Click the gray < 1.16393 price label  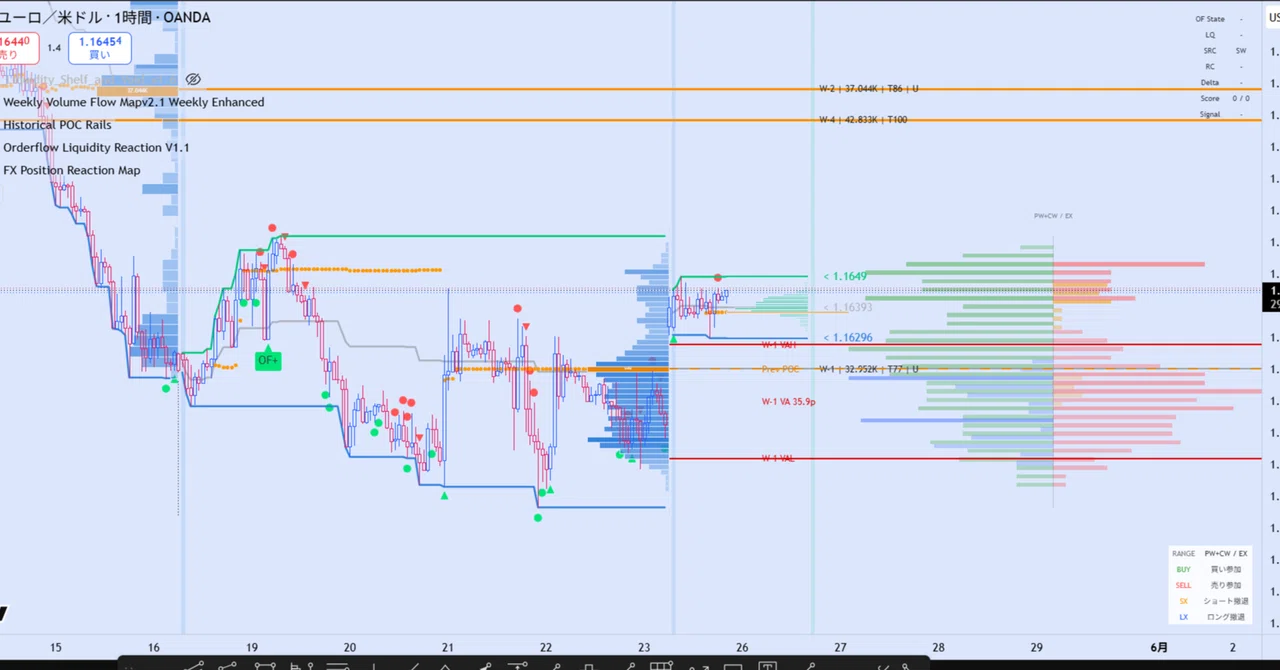coord(848,308)
